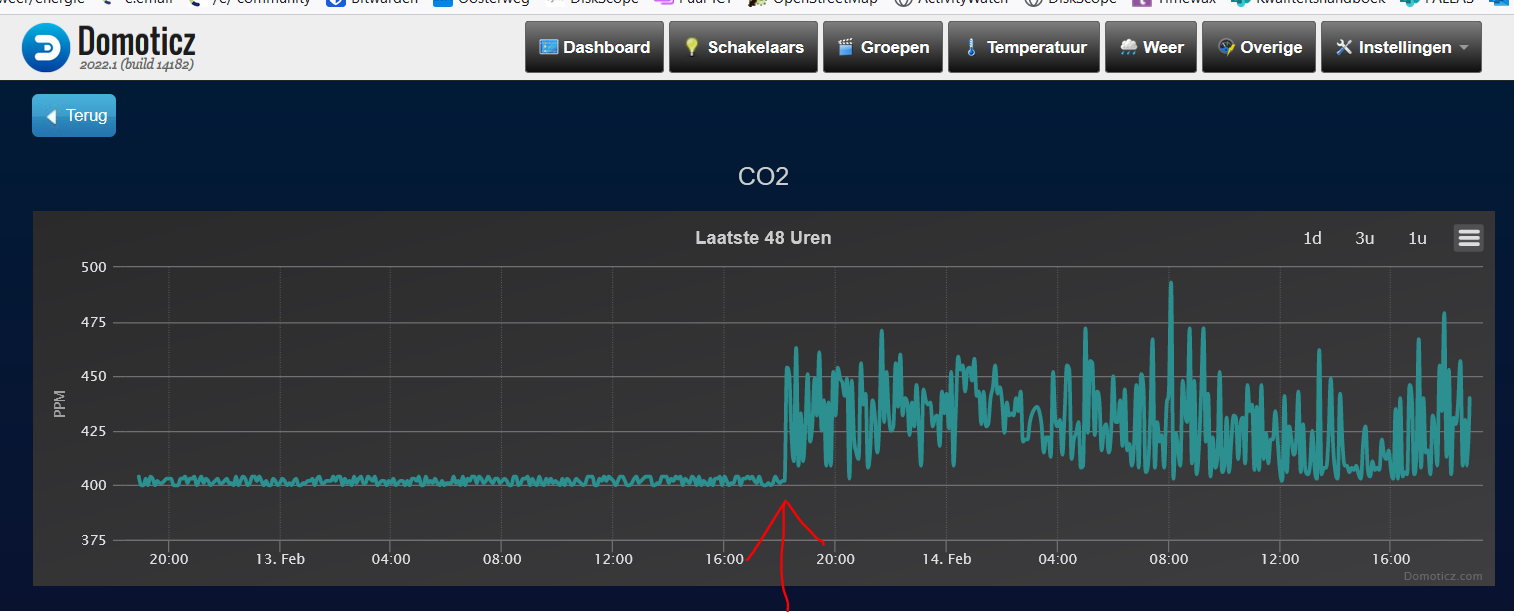
Task: Open the chart export hamburger menu
Action: click(1468, 238)
